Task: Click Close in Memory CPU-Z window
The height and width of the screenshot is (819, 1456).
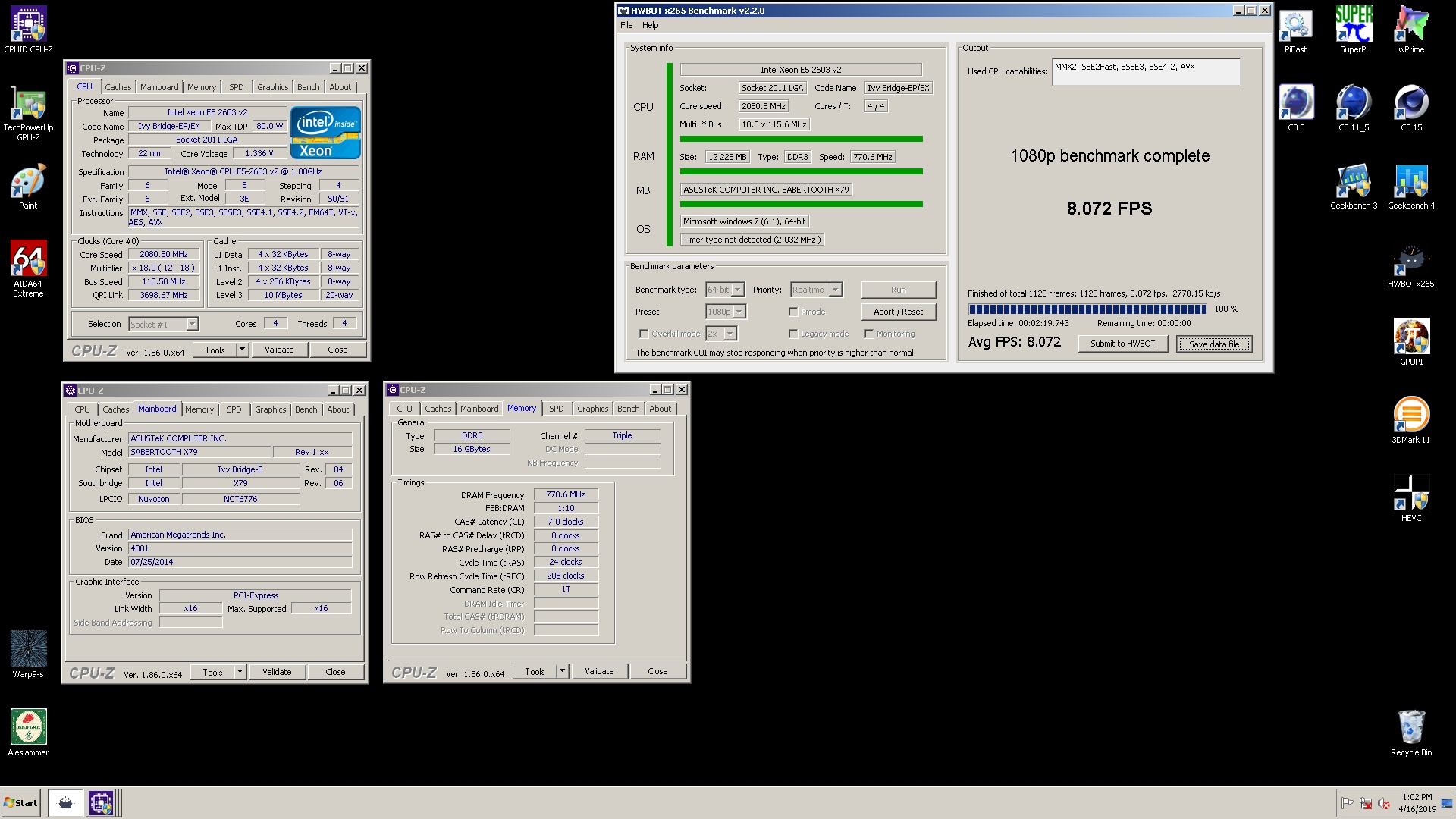Action: [657, 671]
